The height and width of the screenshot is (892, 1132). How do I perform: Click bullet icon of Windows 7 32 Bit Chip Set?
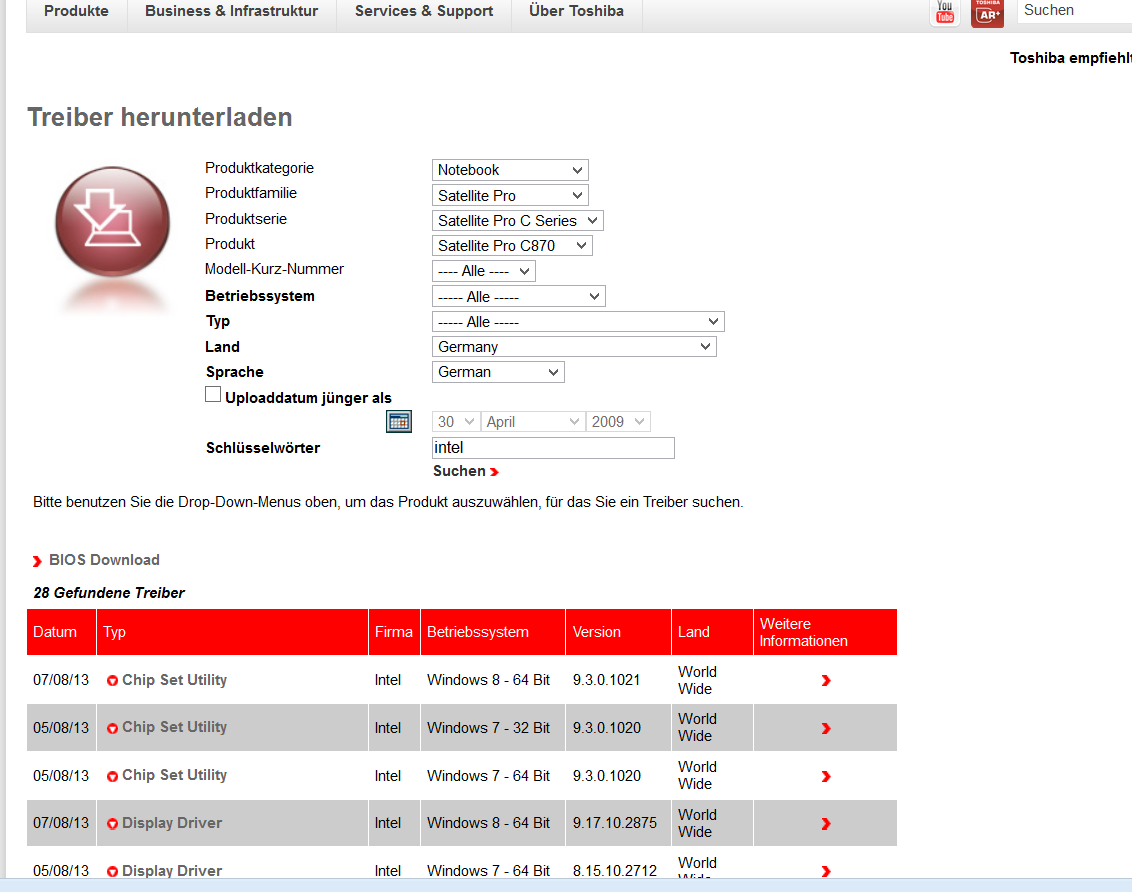113,728
